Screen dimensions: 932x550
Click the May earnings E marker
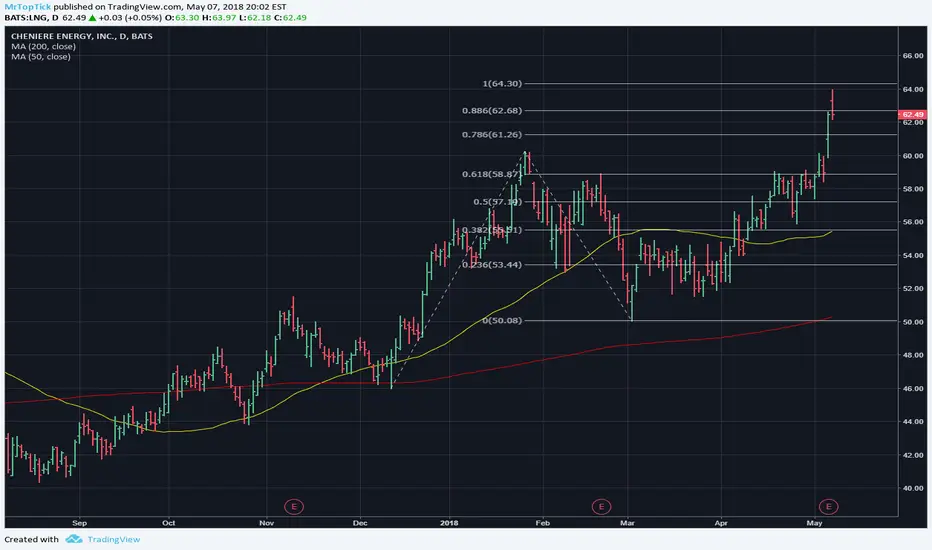[x=828, y=507]
